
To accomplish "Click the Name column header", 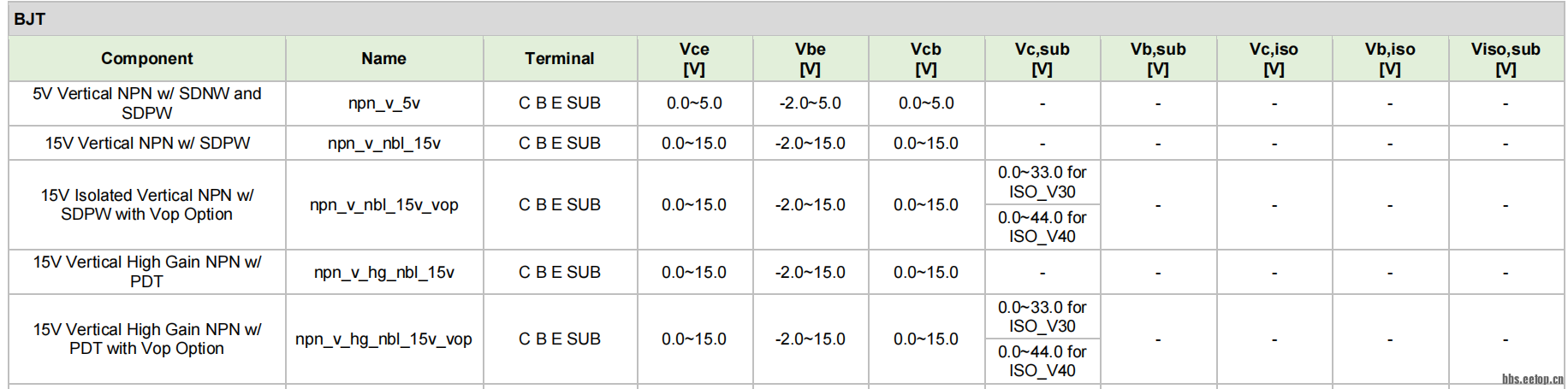I will point(383,58).
